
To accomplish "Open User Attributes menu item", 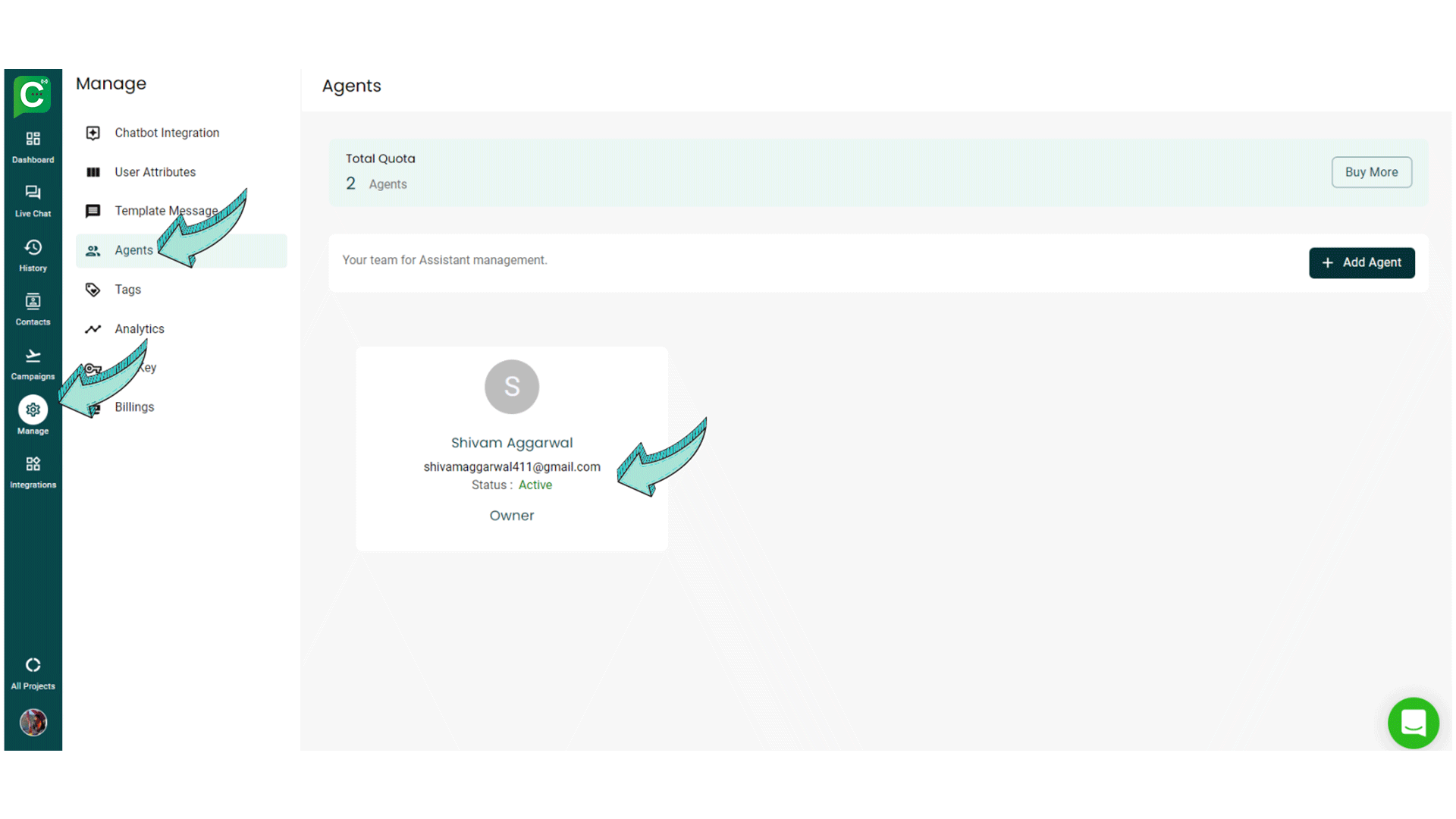I will 155,172.
